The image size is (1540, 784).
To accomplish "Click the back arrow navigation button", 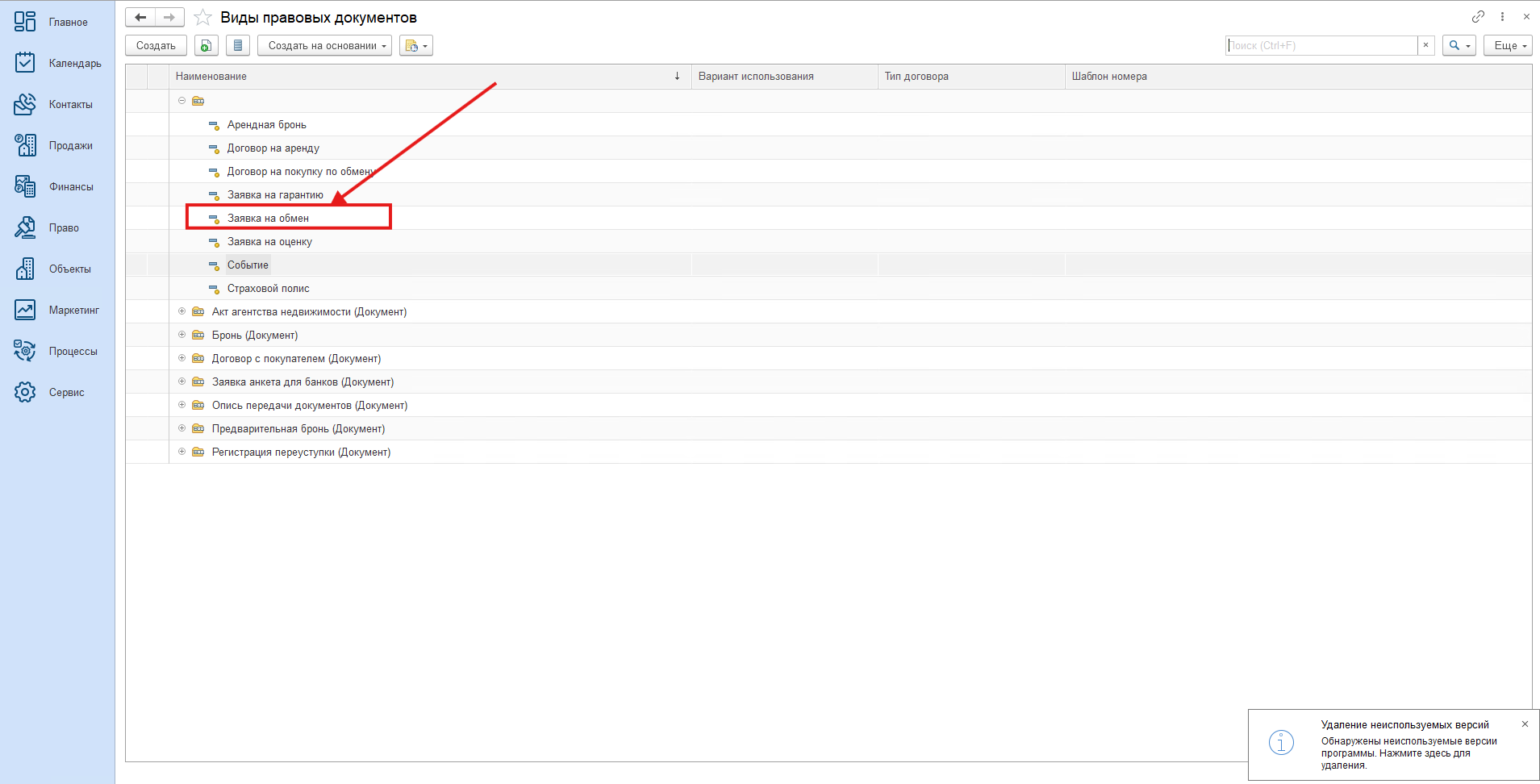I will 140,17.
